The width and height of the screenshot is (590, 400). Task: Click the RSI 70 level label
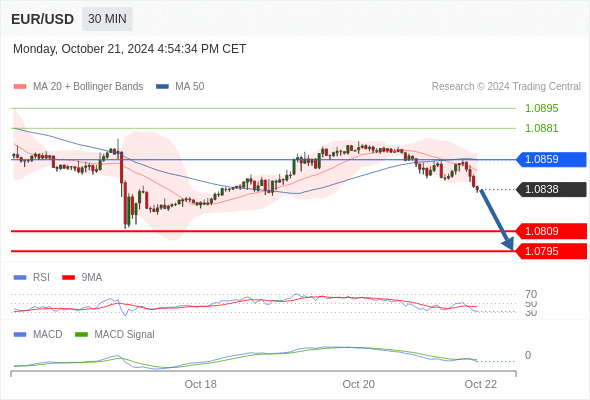(531, 294)
